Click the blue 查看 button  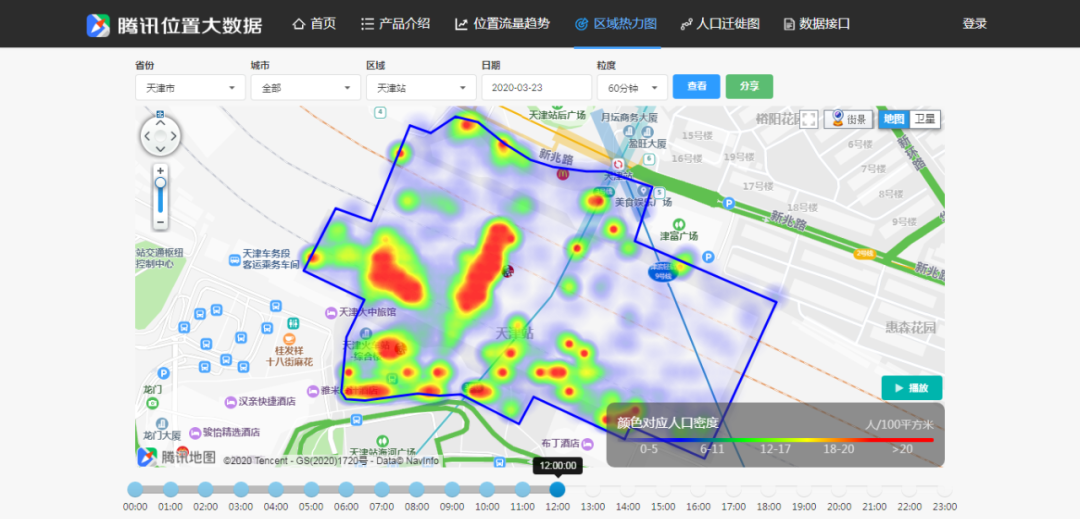coord(696,87)
